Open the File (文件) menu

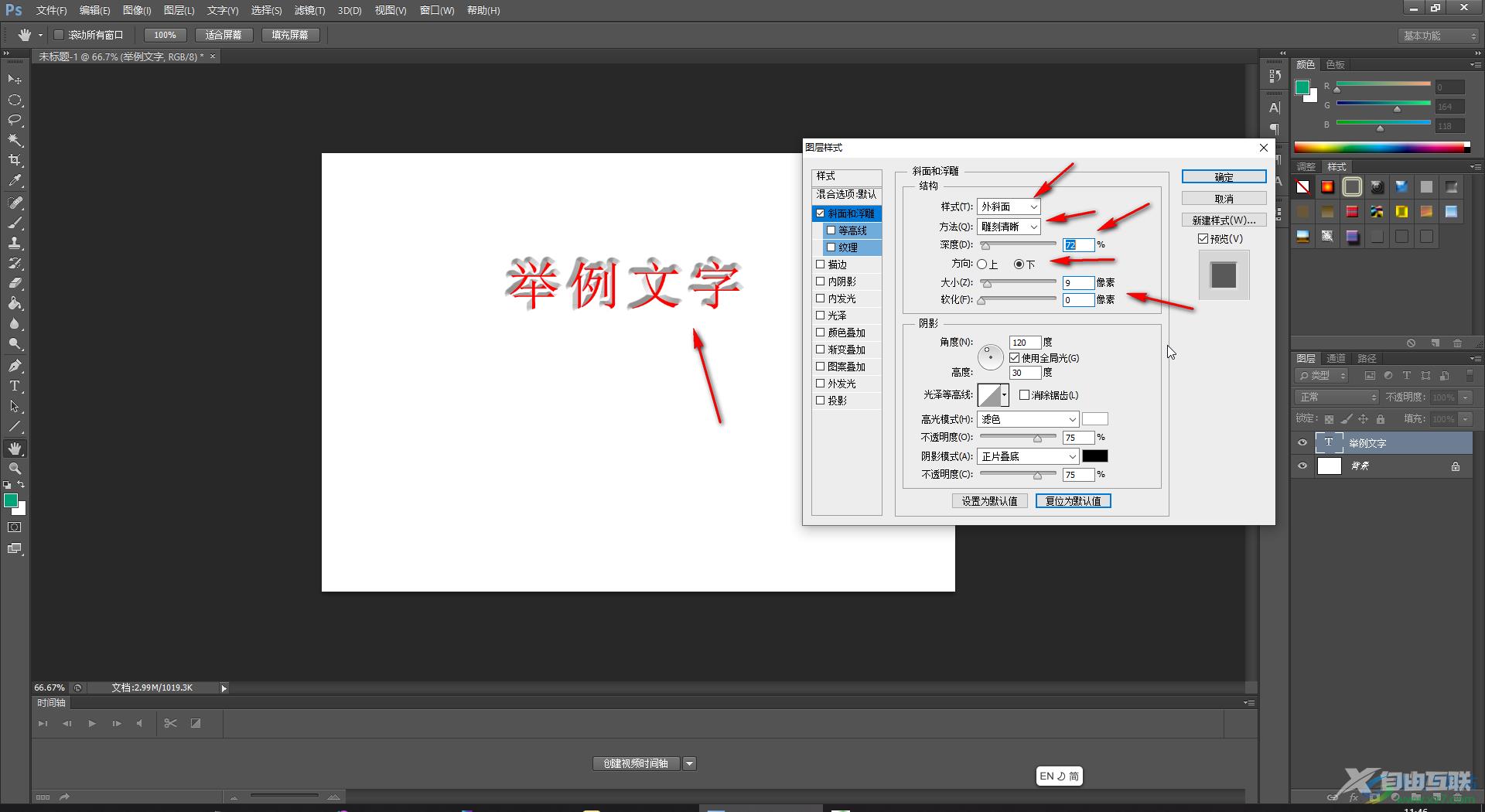(51, 10)
